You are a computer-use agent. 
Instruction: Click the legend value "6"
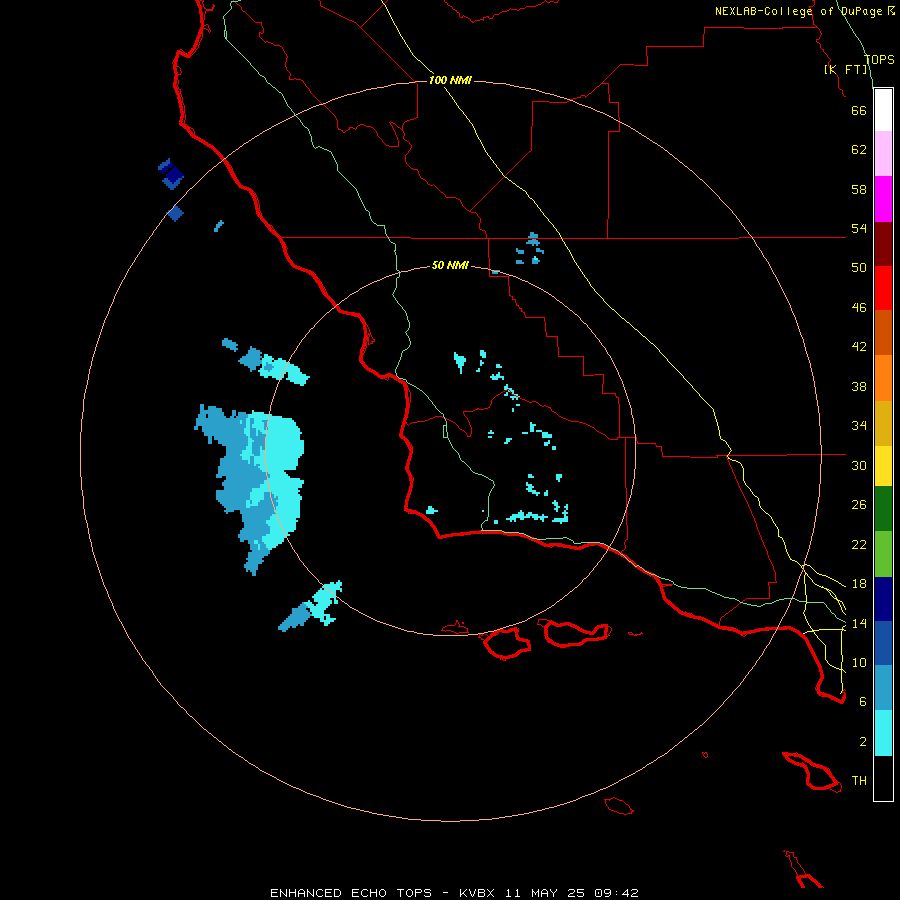863,701
